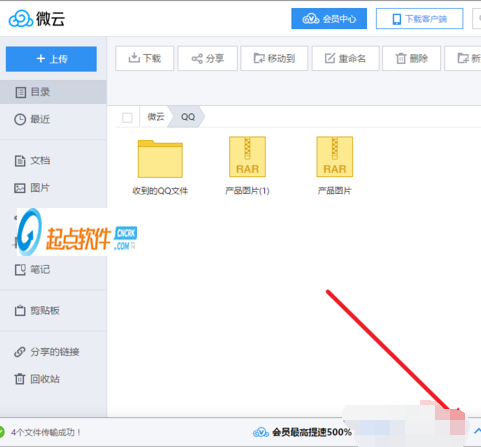Expand the transfer panel with the up chevron
Screen dimensions: 481x447
477,431
